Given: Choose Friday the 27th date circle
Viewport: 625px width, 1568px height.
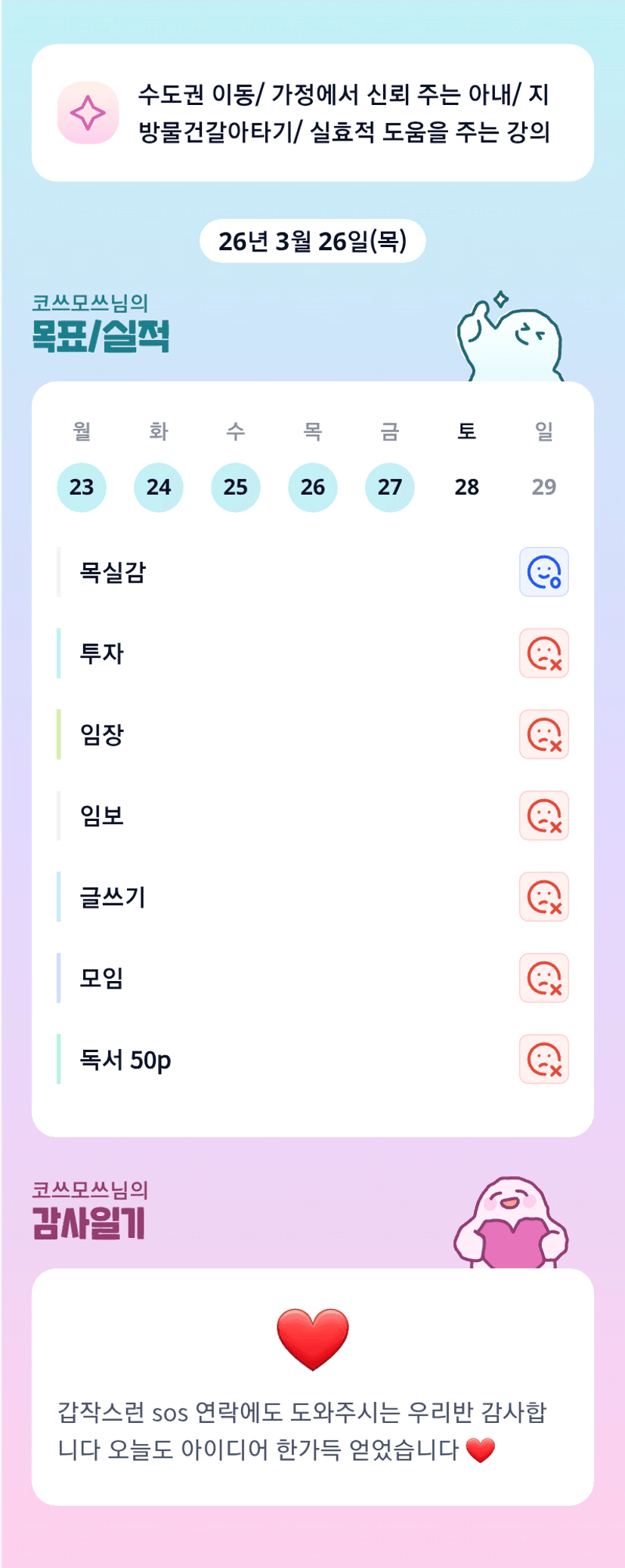Looking at the screenshot, I should pyautogui.click(x=390, y=487).
